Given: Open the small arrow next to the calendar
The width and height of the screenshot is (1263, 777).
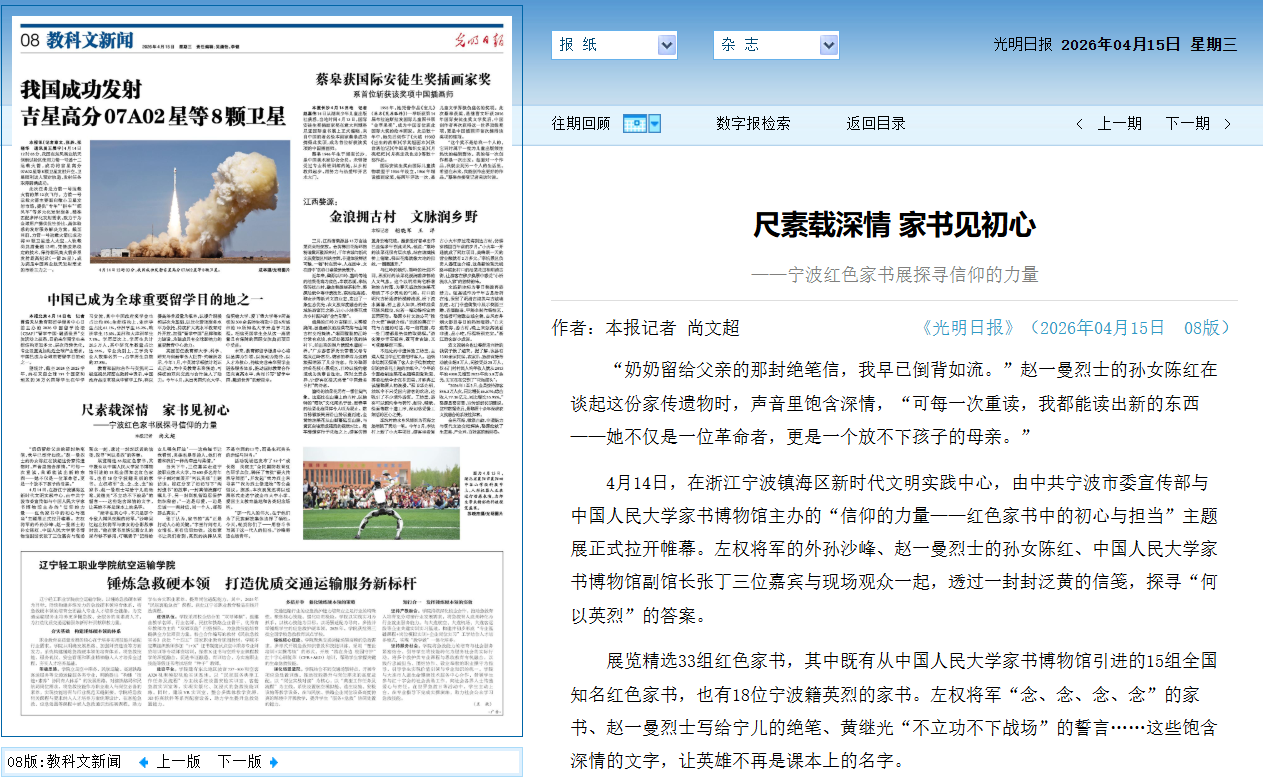Looking at the screenshot, I should click(x=655, y=123).
